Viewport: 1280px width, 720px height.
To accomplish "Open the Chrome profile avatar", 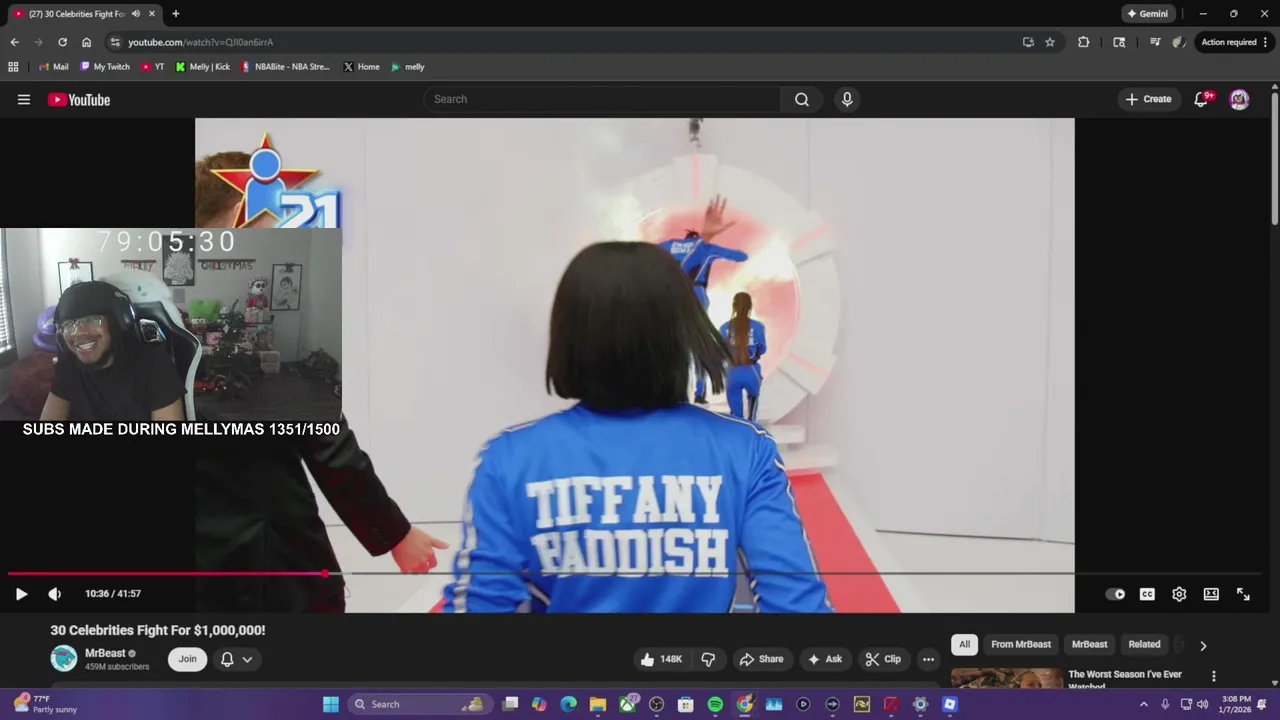I will 1179,42.
